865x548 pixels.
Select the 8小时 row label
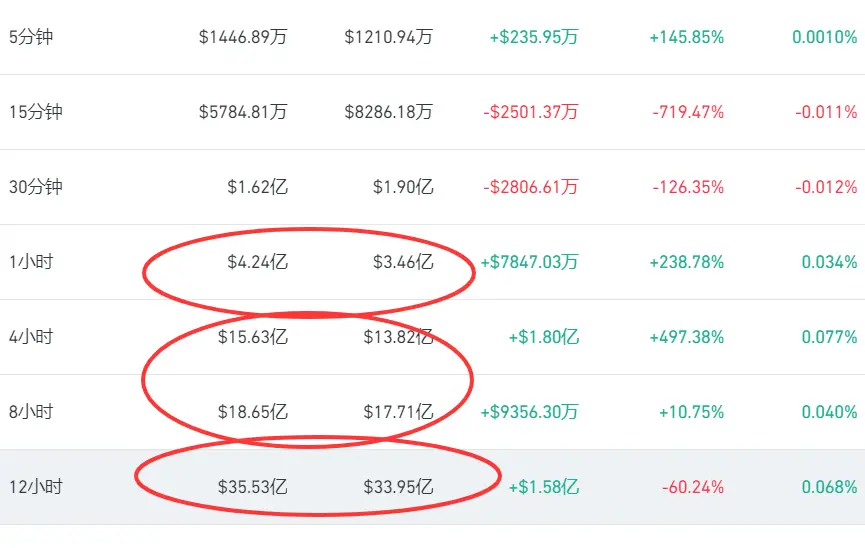click(31, 412)
